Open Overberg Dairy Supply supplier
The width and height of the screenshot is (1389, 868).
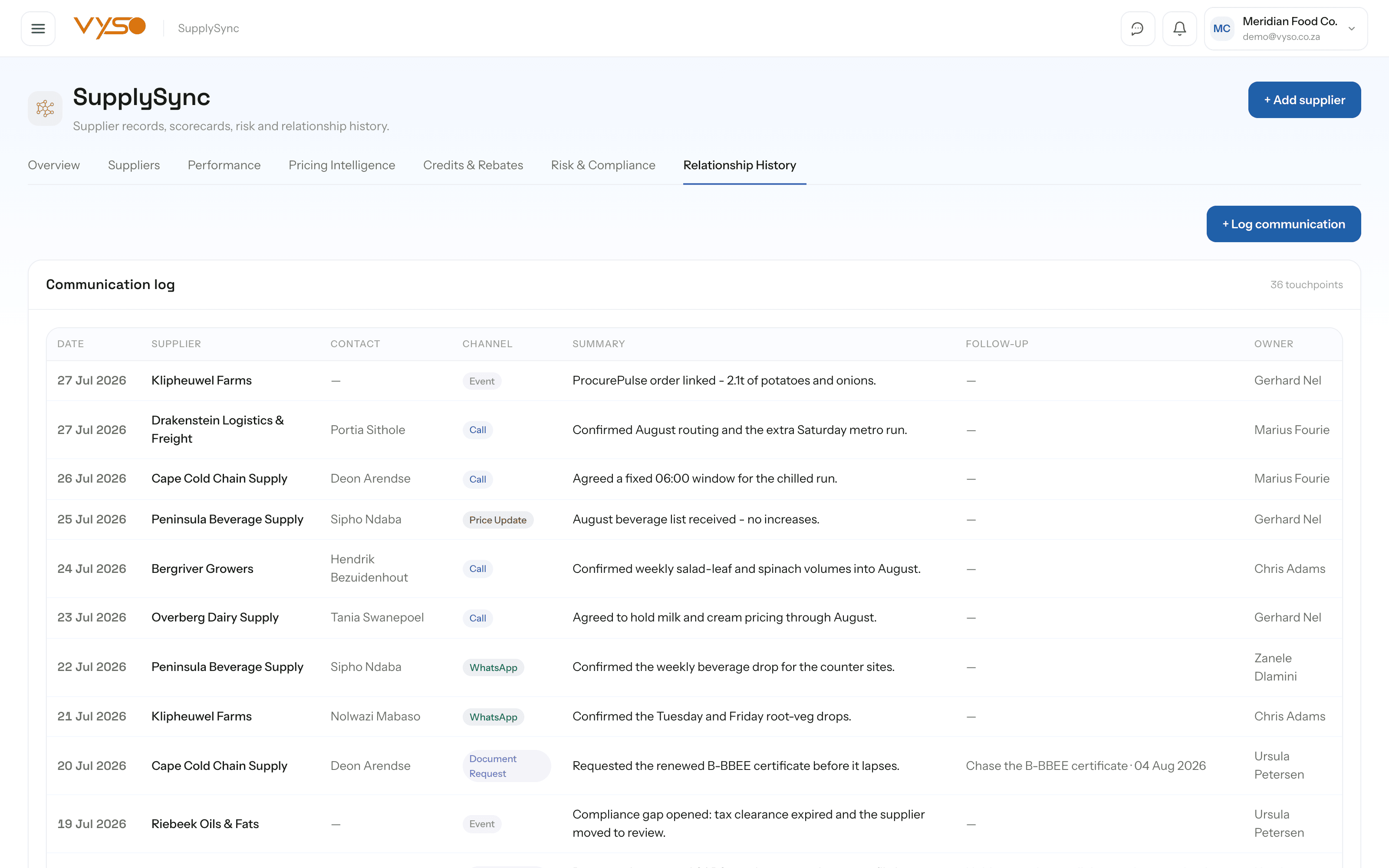click(215, 618)
